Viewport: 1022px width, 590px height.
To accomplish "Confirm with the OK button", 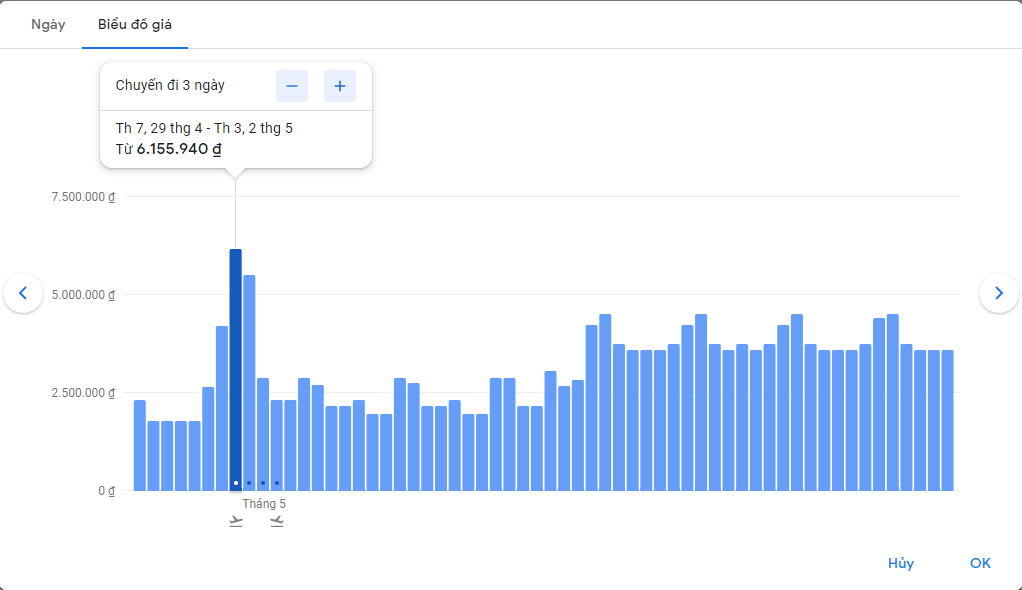I will pos(980,563).
